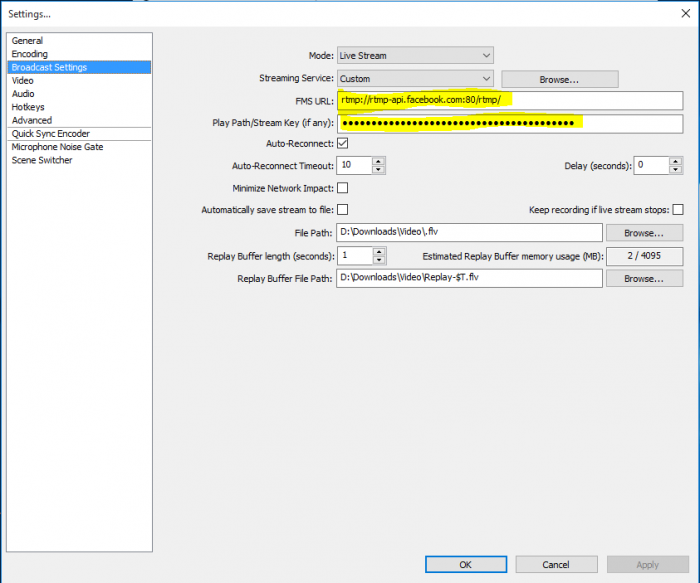
Task: Select the Encoding settings category
Action: pos(79,54)
